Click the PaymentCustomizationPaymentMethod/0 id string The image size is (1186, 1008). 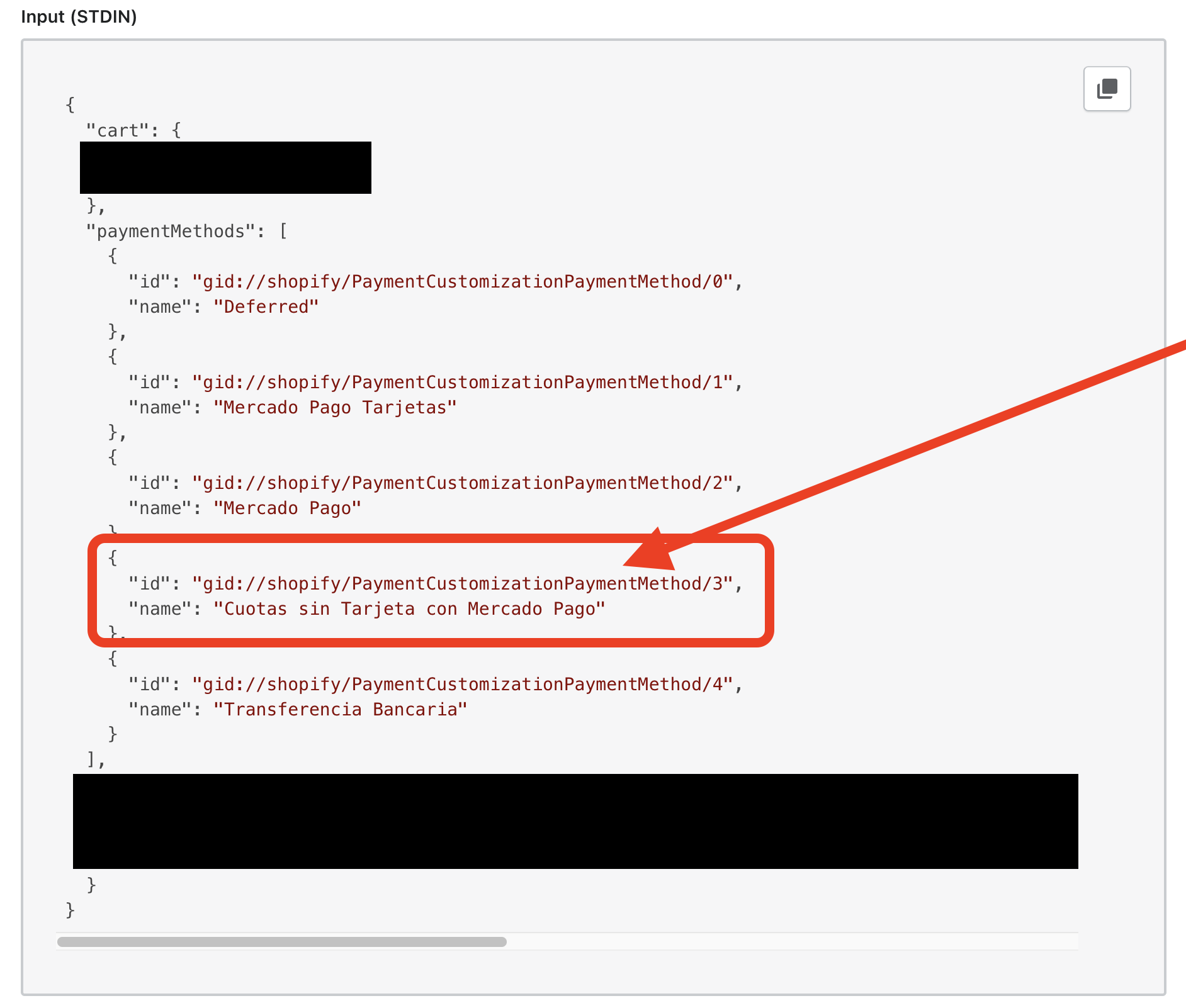463,281
